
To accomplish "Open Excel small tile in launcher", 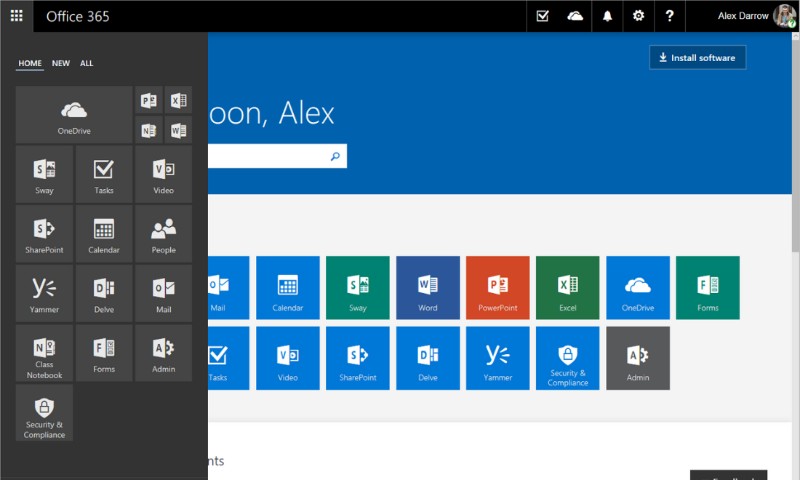I will pyautogui.click(x=178, y=100).
